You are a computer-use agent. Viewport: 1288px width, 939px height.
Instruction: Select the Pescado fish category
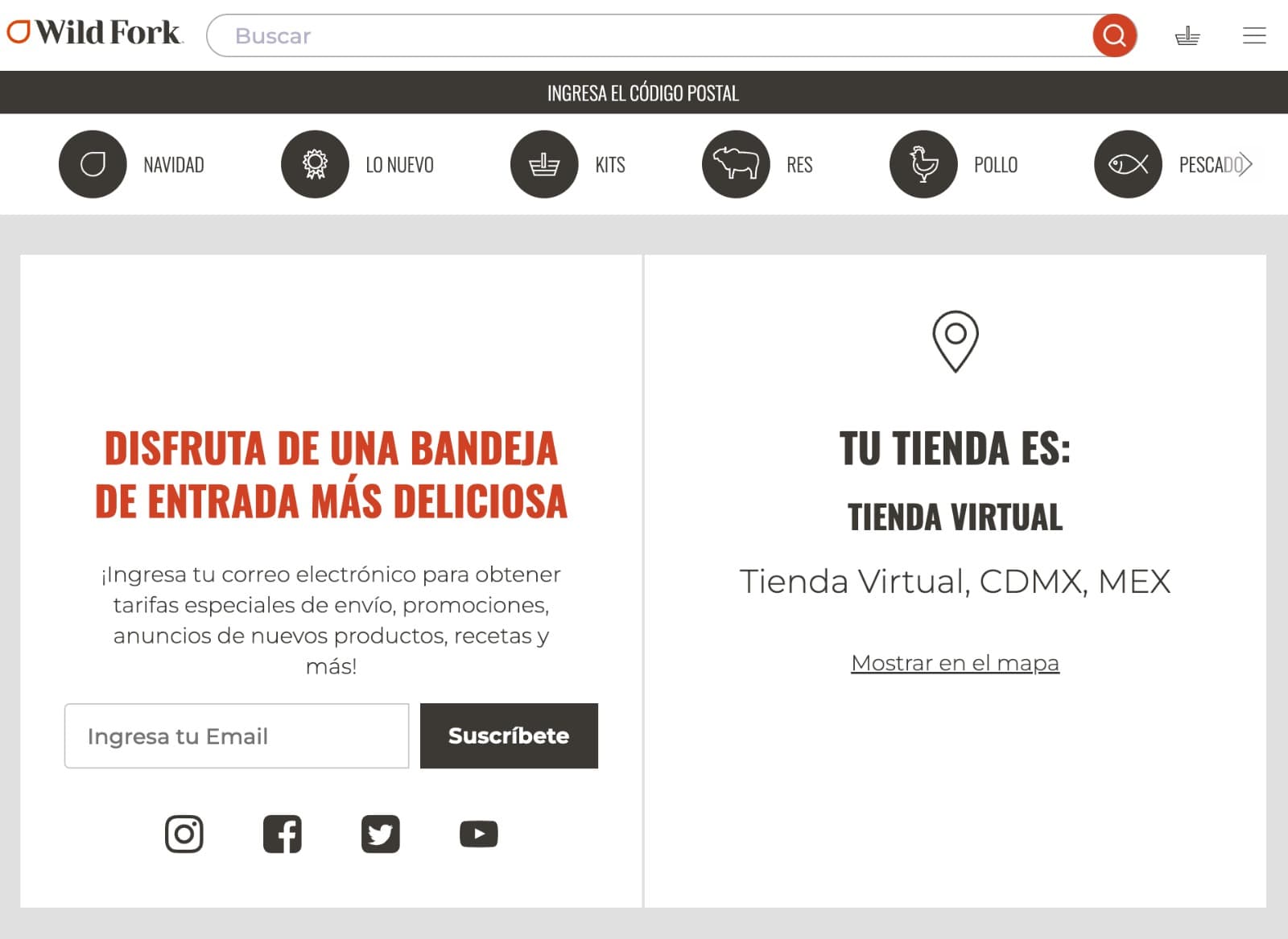coord(1127,163)
